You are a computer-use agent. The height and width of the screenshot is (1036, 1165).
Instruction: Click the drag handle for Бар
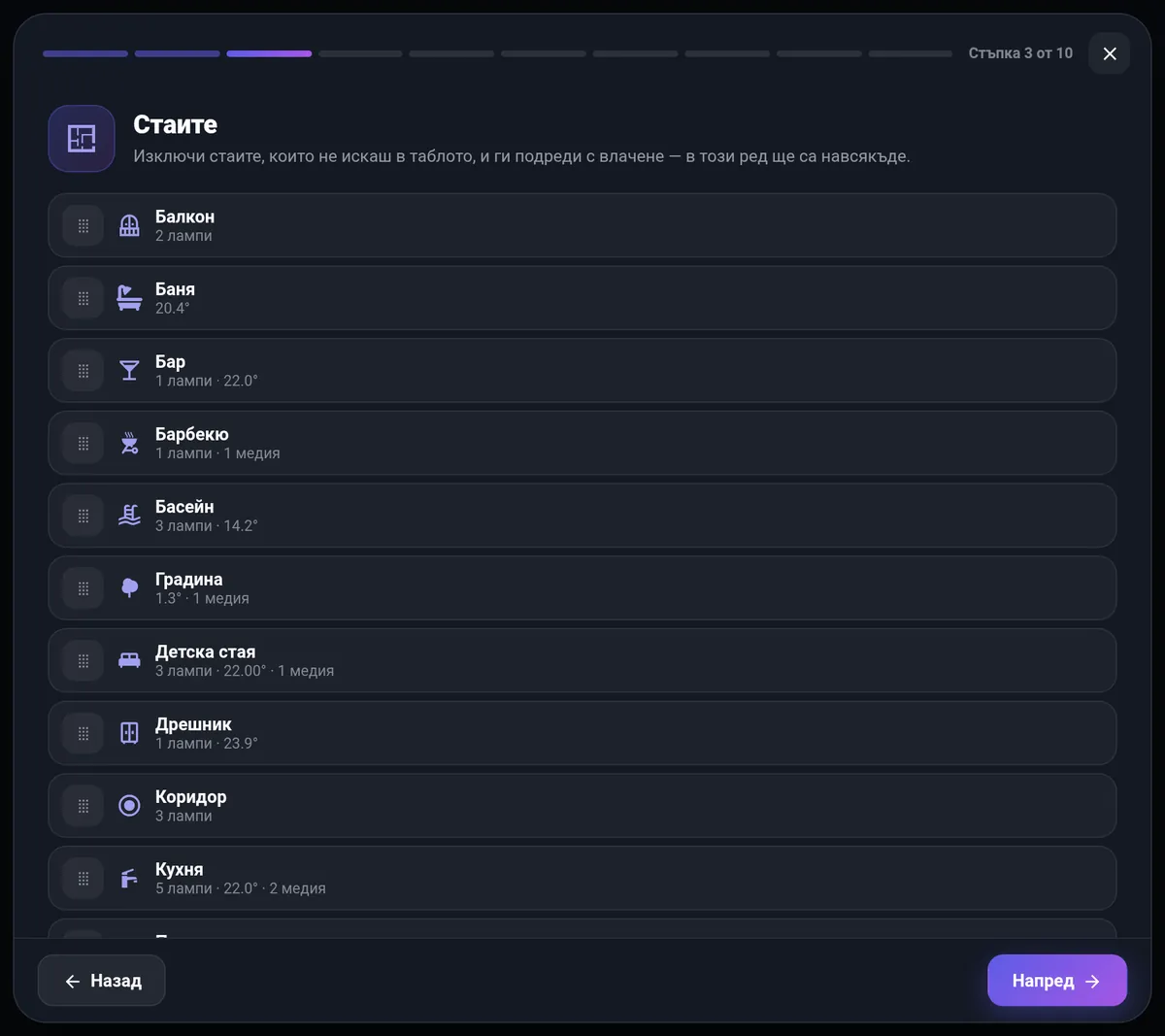83,371
